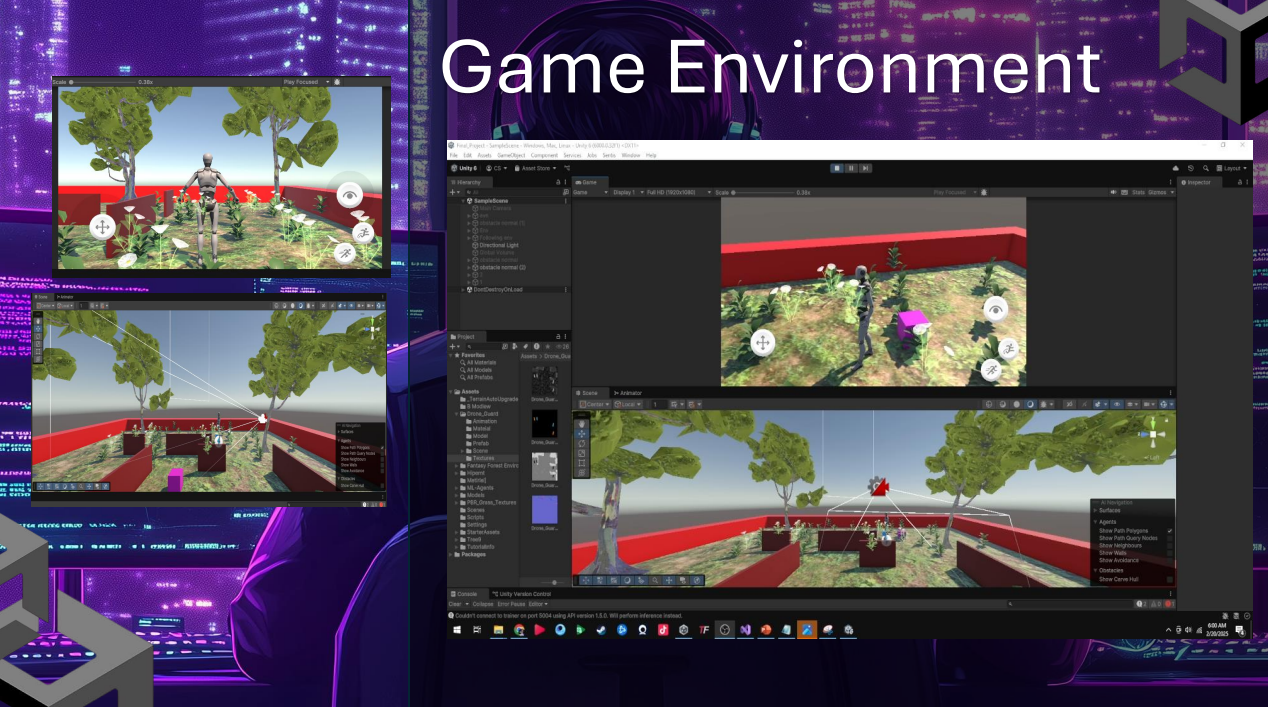
Task: Open the GameObject menu in the menu bar
Action: [511, 155]
